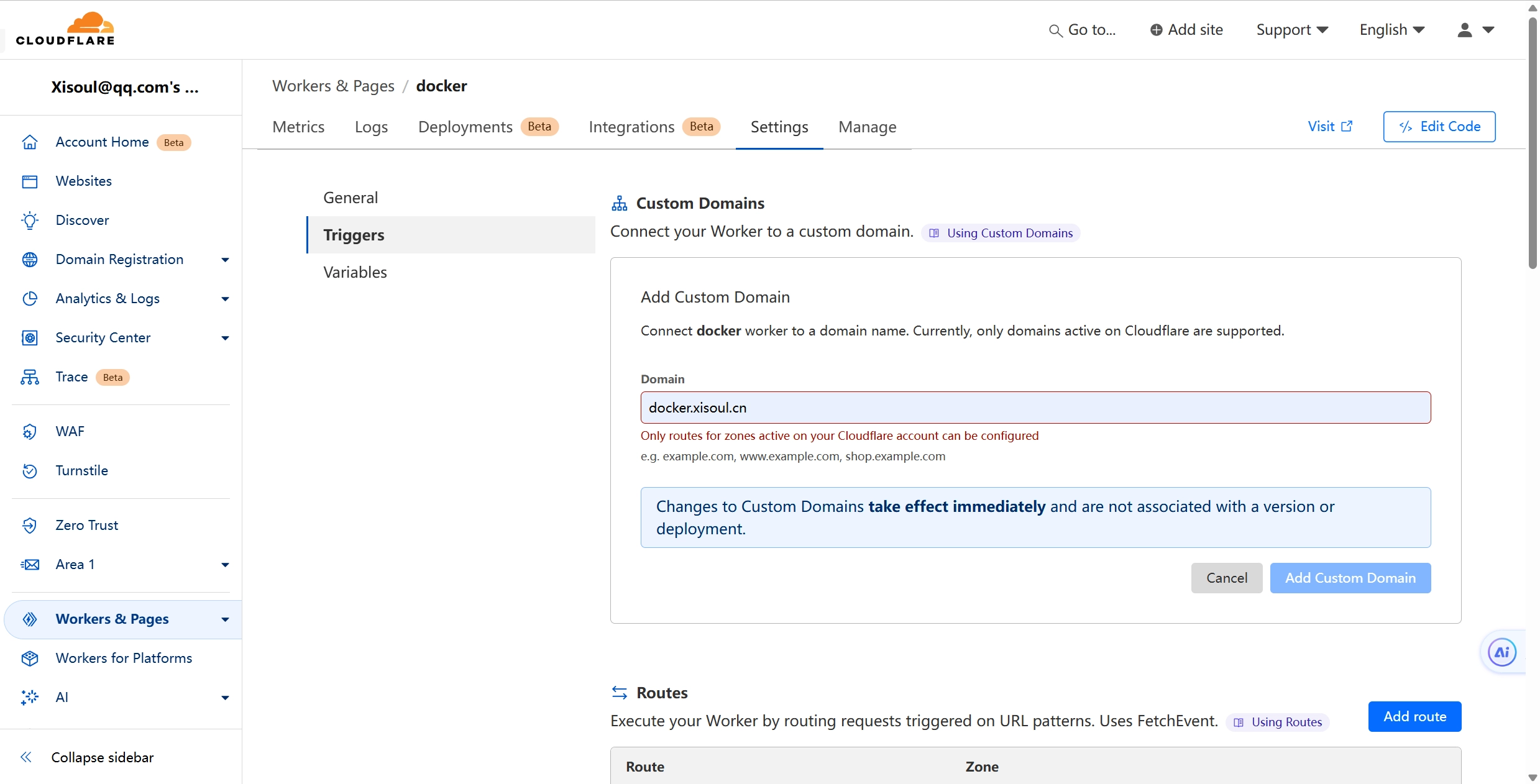Click the Trace network icon

(30, 377)
